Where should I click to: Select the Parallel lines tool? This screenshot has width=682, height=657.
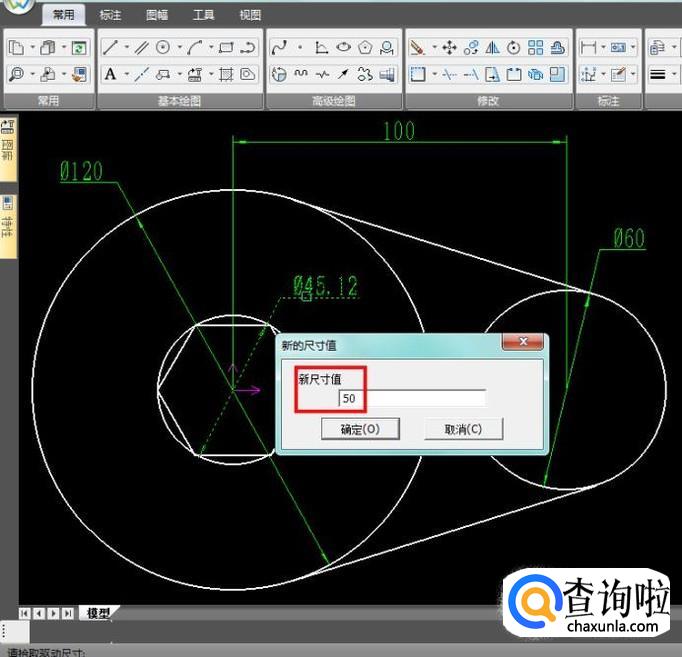pyautogui.click(x=141, y=47)
